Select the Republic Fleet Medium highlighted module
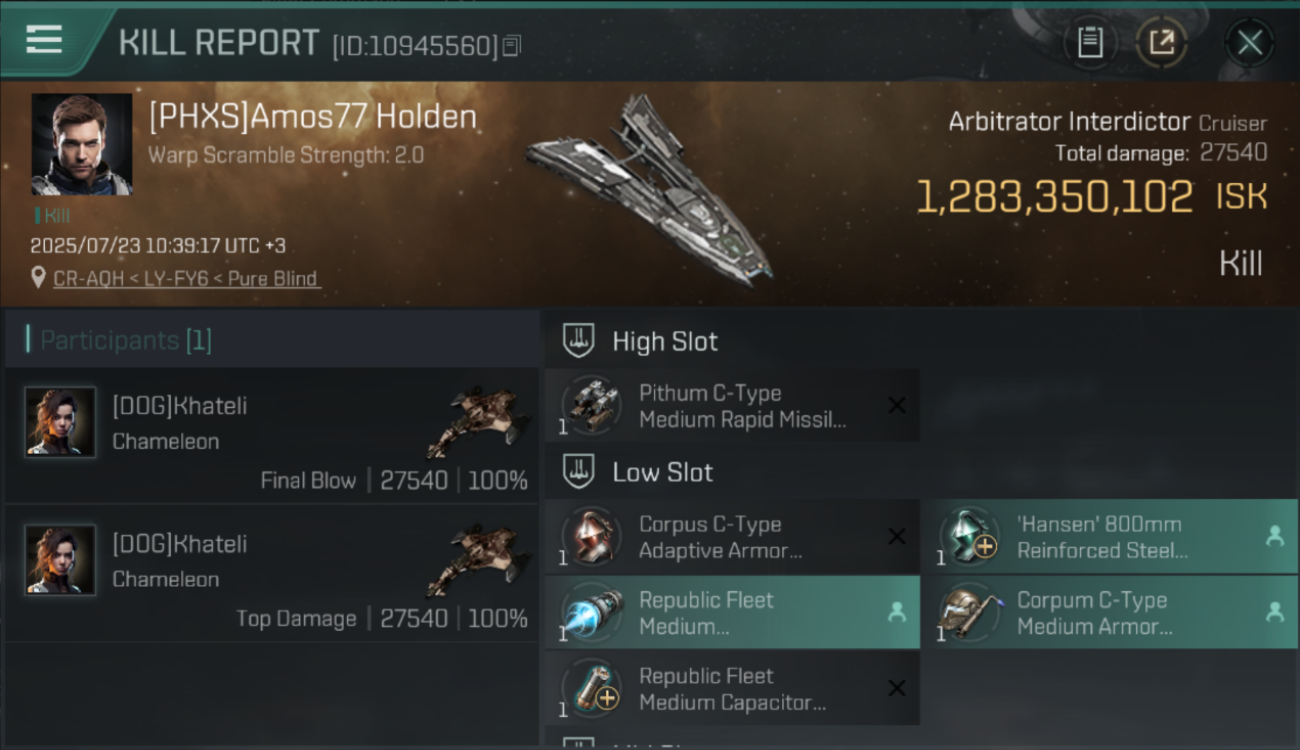 pyautogui.click(x=732, y=613)
